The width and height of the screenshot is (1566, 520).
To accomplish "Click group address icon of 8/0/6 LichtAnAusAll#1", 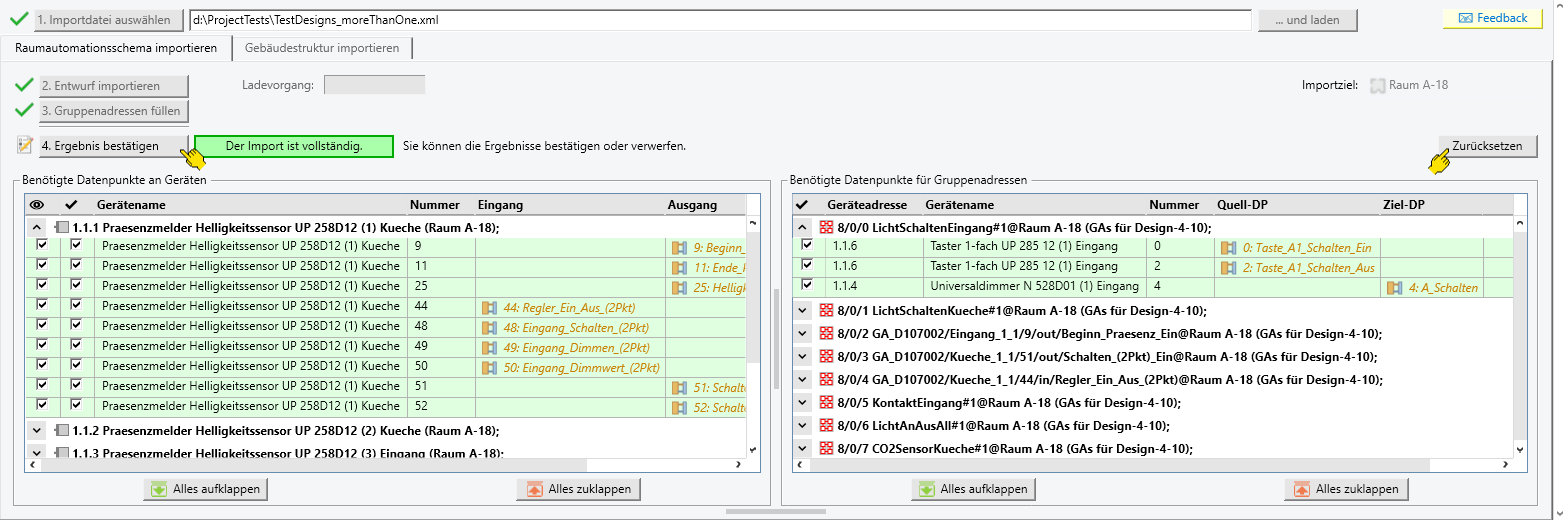I will pyautogui.click(x=826, y=426).
